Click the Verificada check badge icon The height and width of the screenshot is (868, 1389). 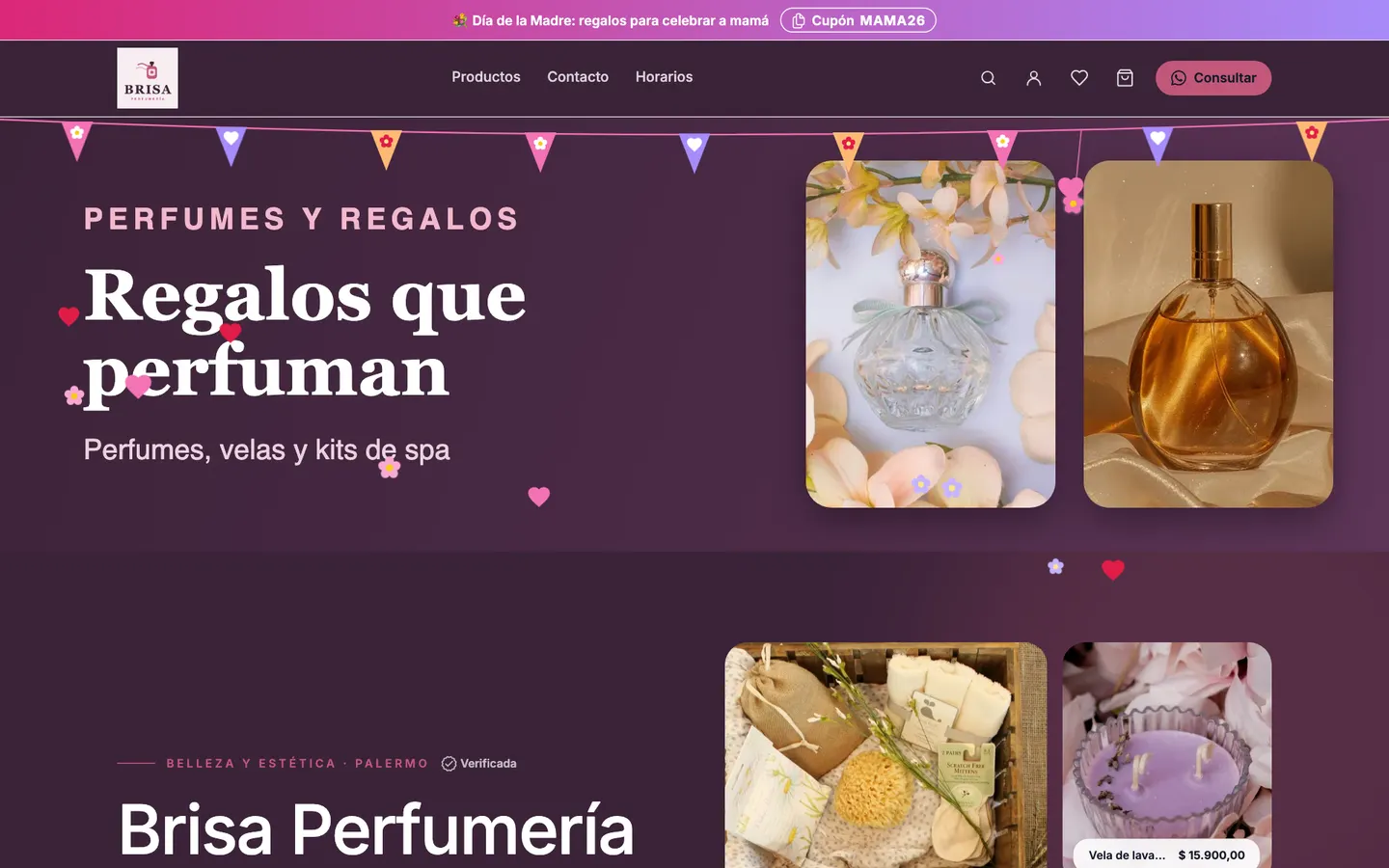[449, 764]
